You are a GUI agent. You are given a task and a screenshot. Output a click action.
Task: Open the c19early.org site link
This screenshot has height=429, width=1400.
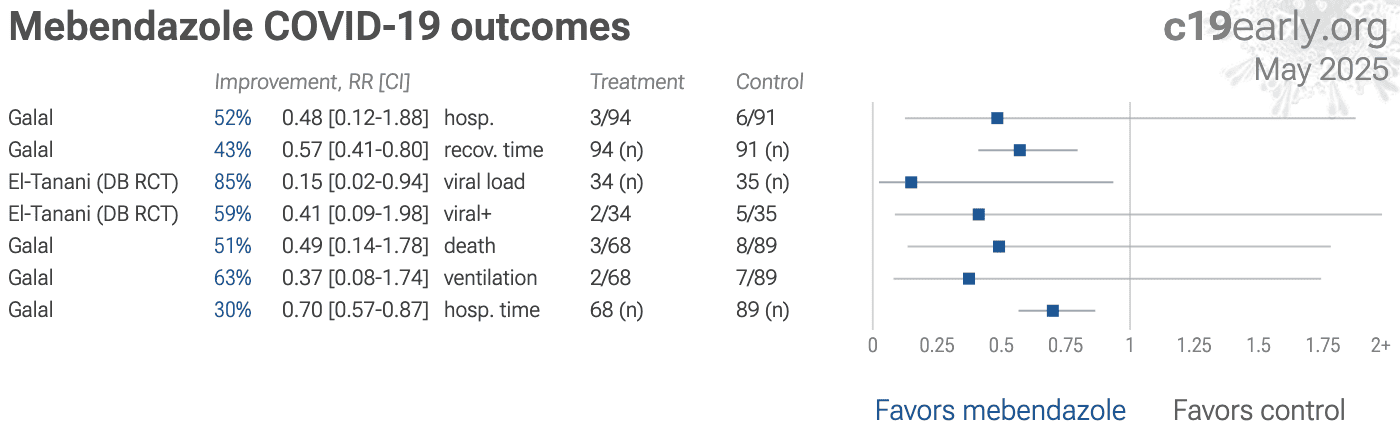[x=1276, y=28]
